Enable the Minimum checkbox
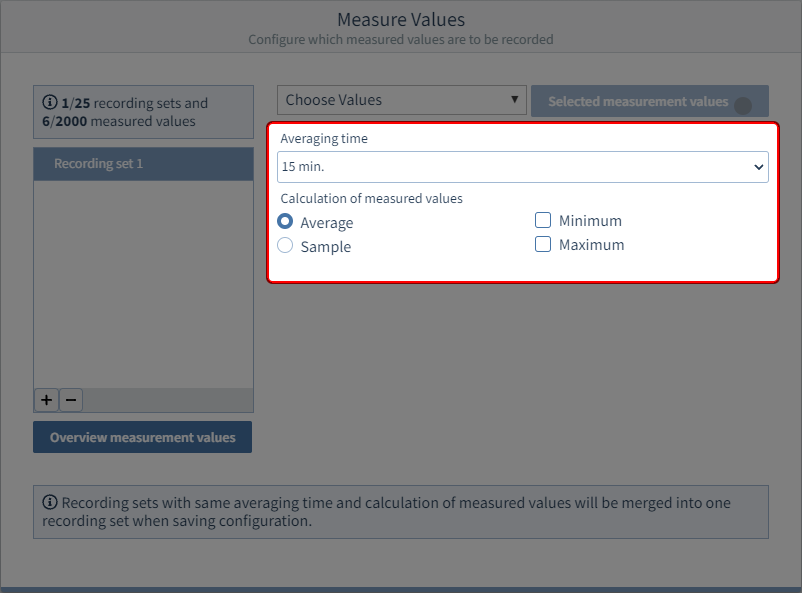Image resolution: width=802 pixels, height=593 pixels. pyautogui.click(x=543, y=220)
